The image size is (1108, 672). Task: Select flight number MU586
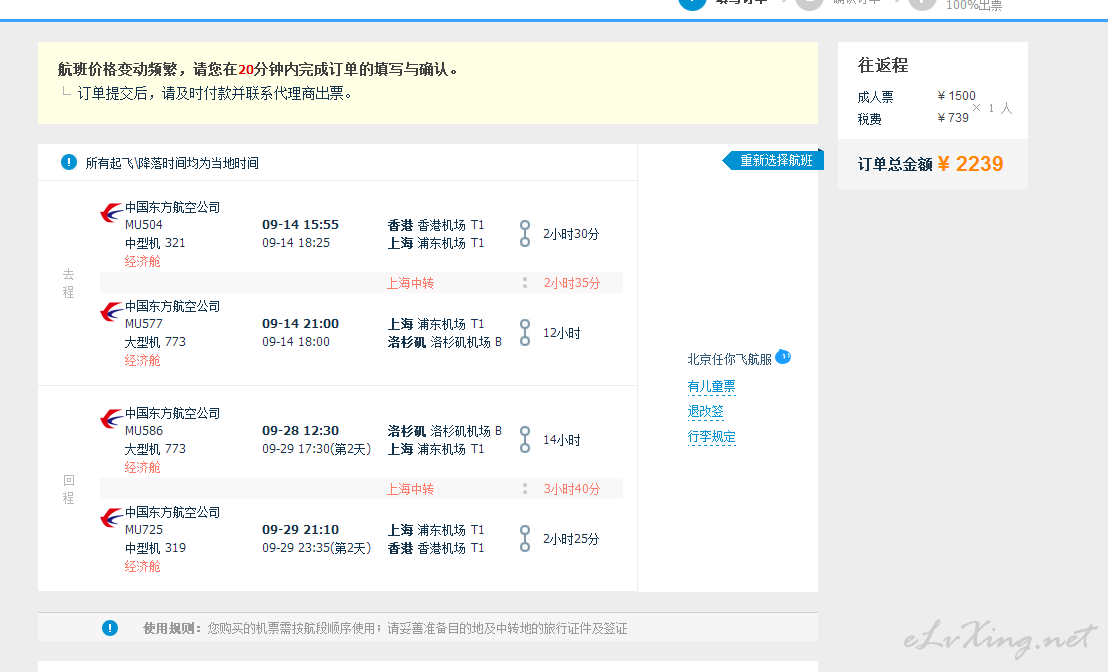point(143,430)
